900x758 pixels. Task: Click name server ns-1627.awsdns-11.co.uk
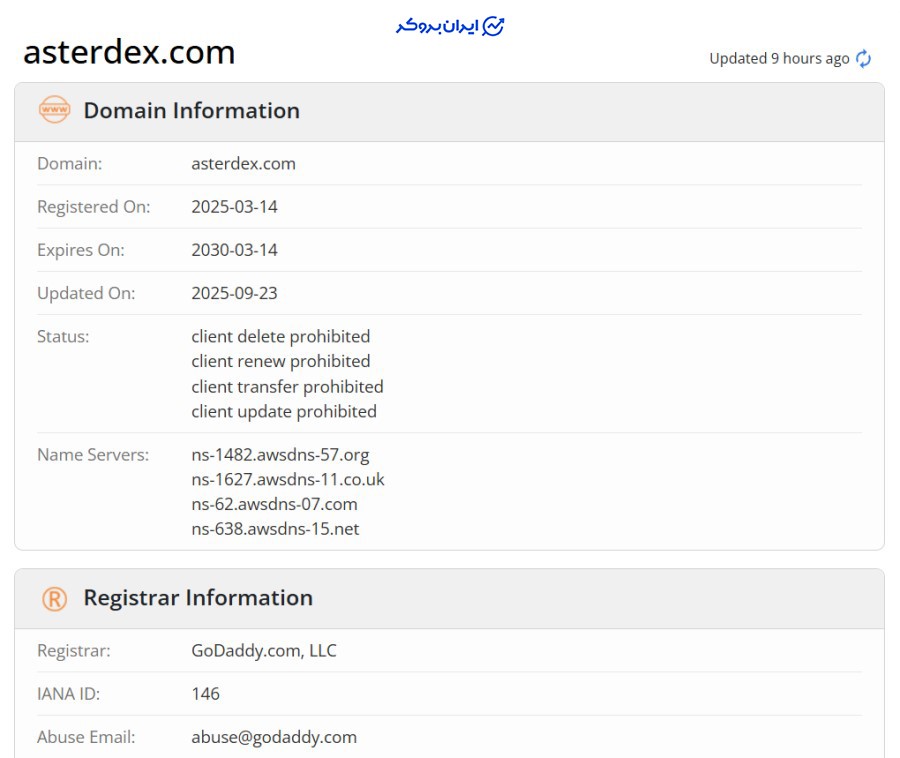tap(288, 479)
